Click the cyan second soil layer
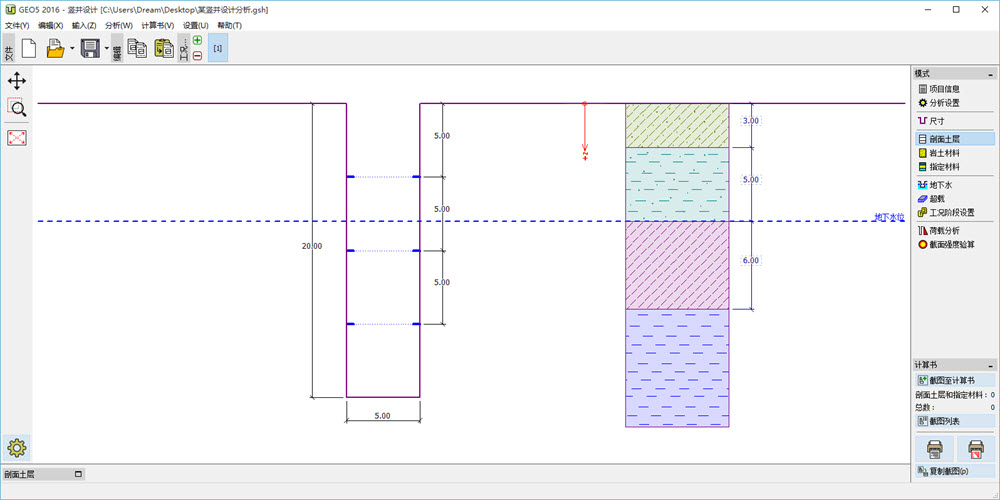The image size is (1000, 500). (677, 184)
